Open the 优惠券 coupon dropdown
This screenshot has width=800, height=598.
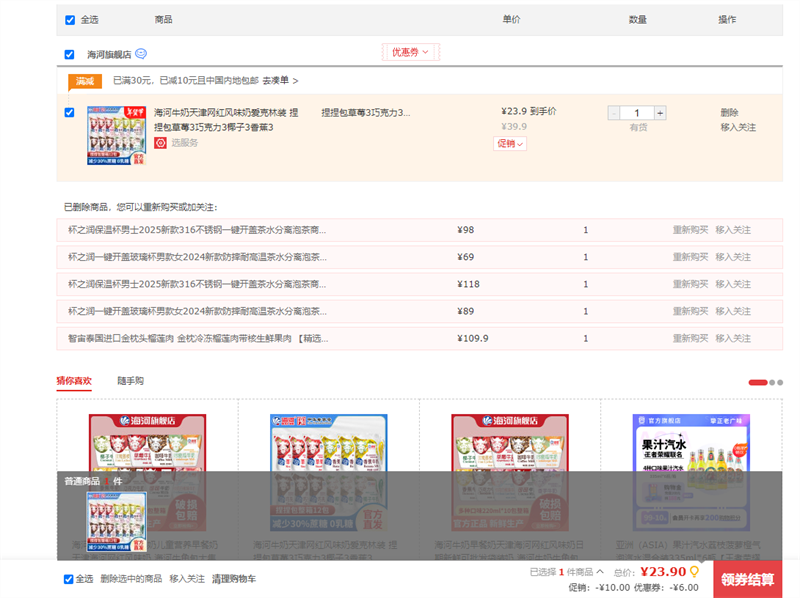(x=410, y=52)
